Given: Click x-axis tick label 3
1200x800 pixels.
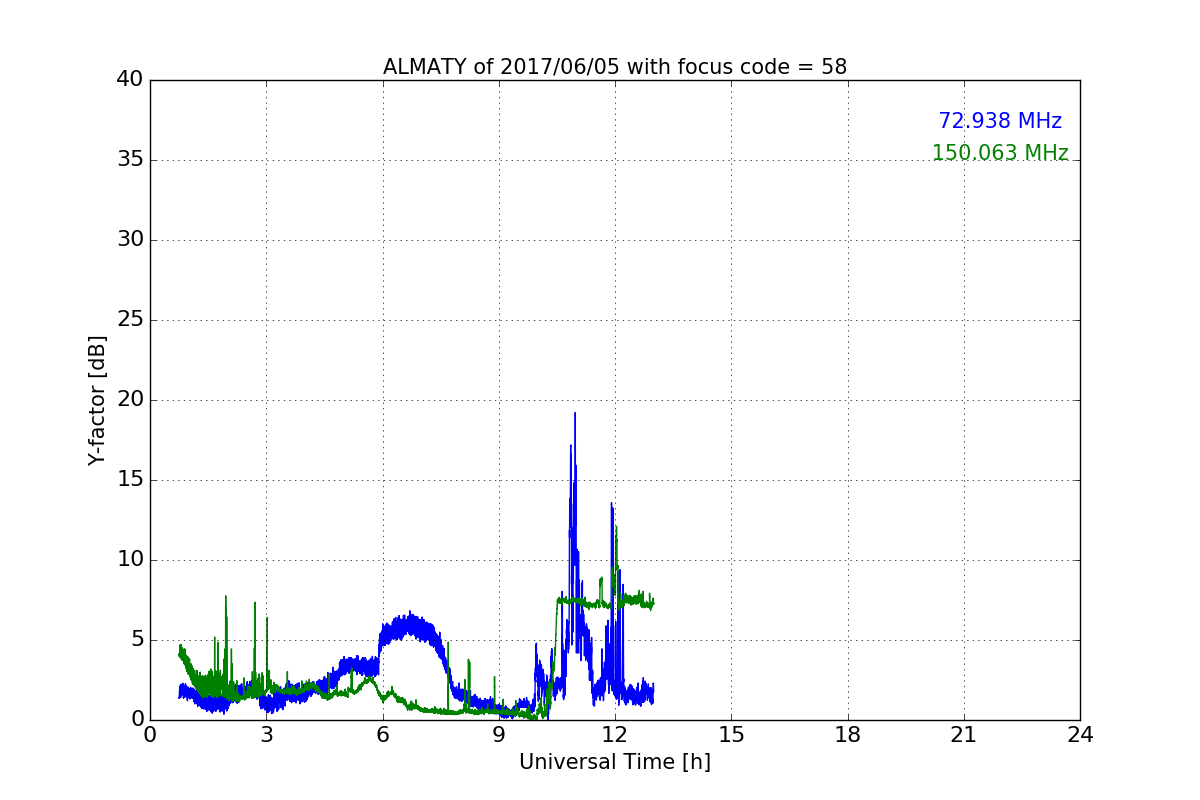Looking at the screenshot, I should coord(266,735).
